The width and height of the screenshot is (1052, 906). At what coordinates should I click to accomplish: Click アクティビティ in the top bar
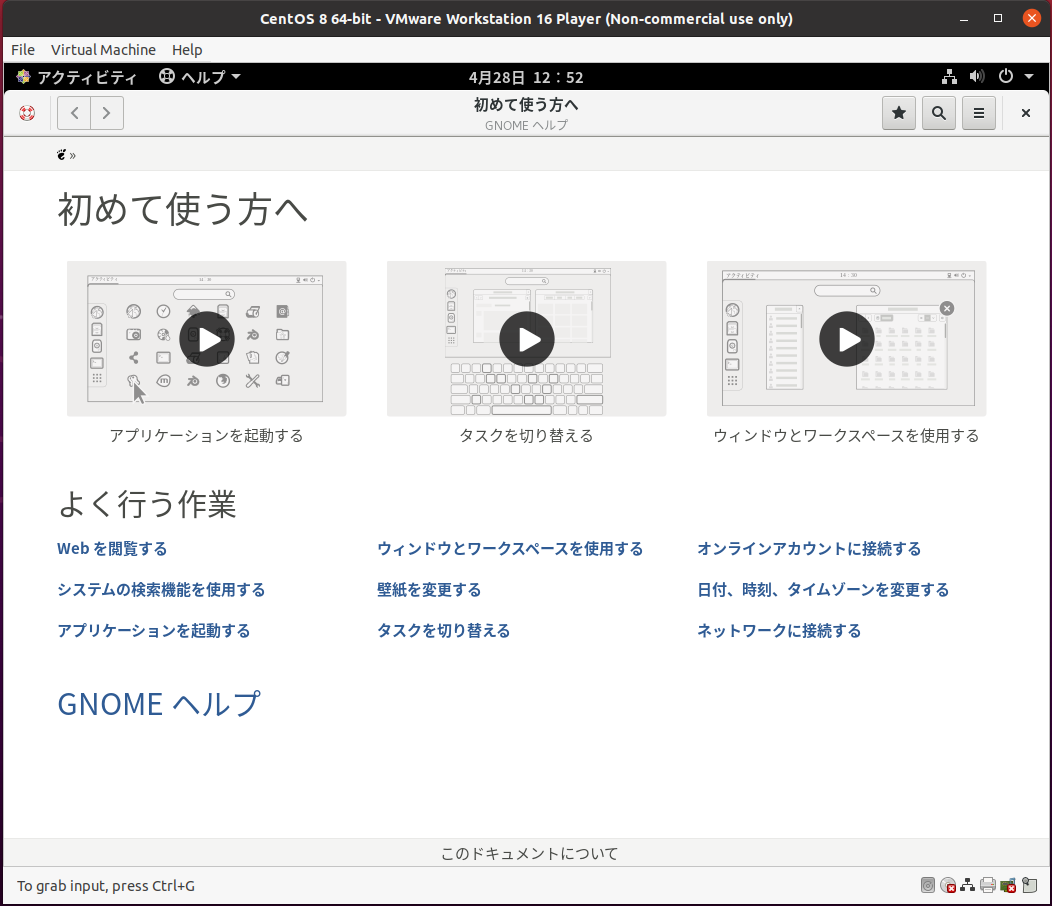pos(76,77)
